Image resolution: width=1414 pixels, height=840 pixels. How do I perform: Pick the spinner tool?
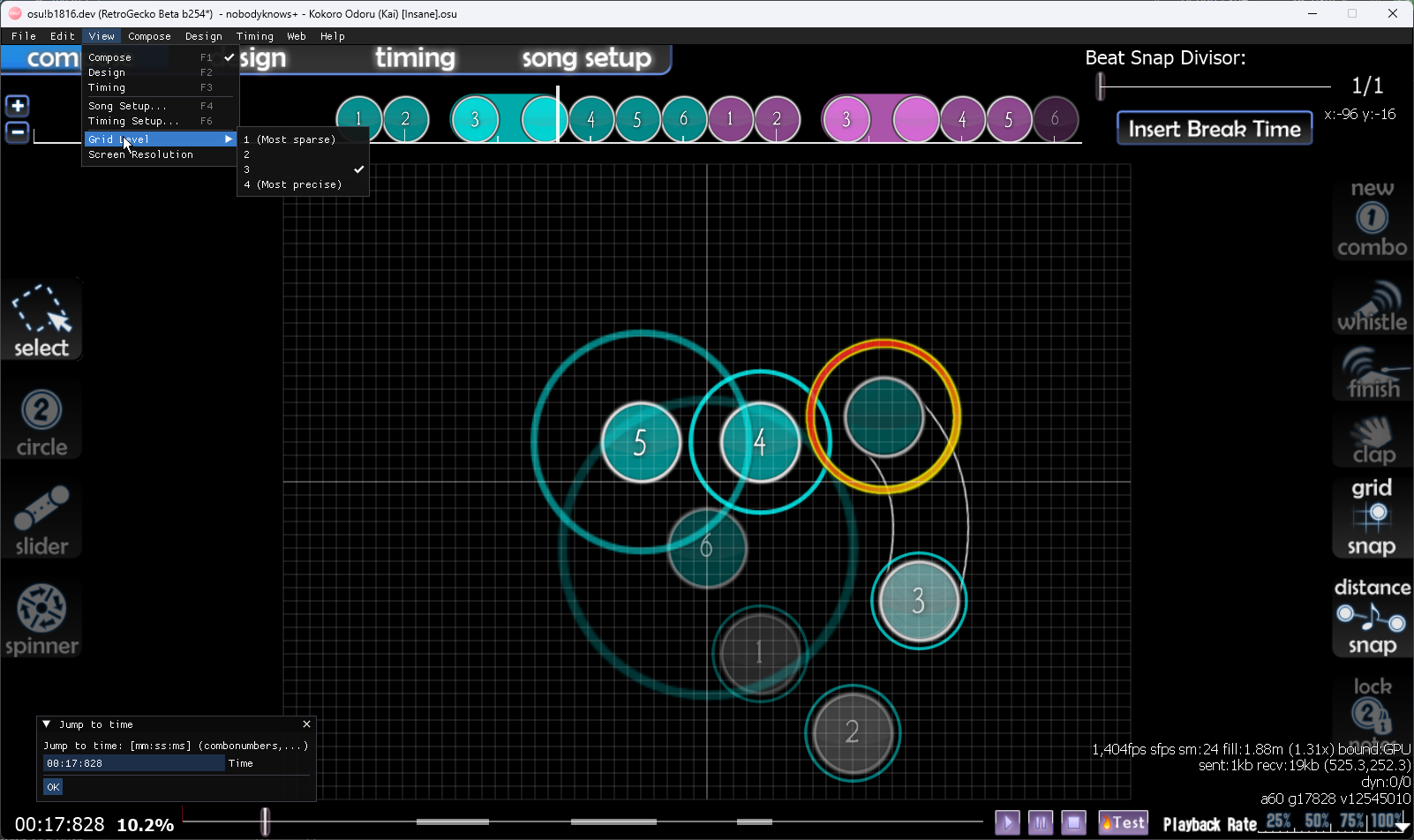[41, 620]
